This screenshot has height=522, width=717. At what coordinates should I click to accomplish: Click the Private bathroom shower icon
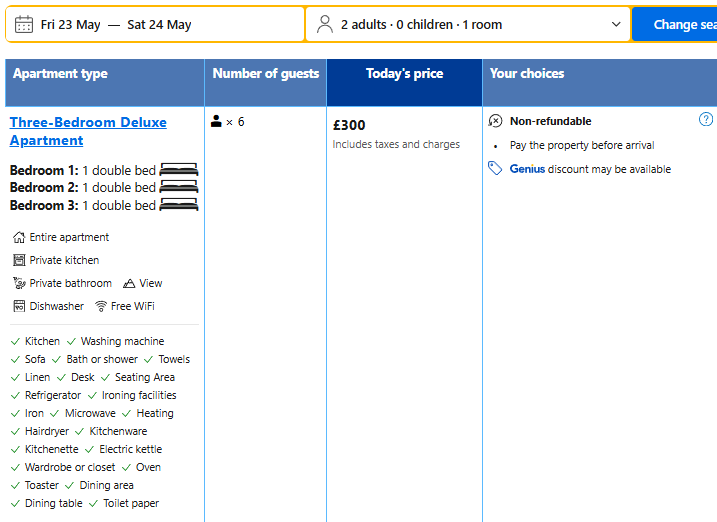(x=19, y=283)
